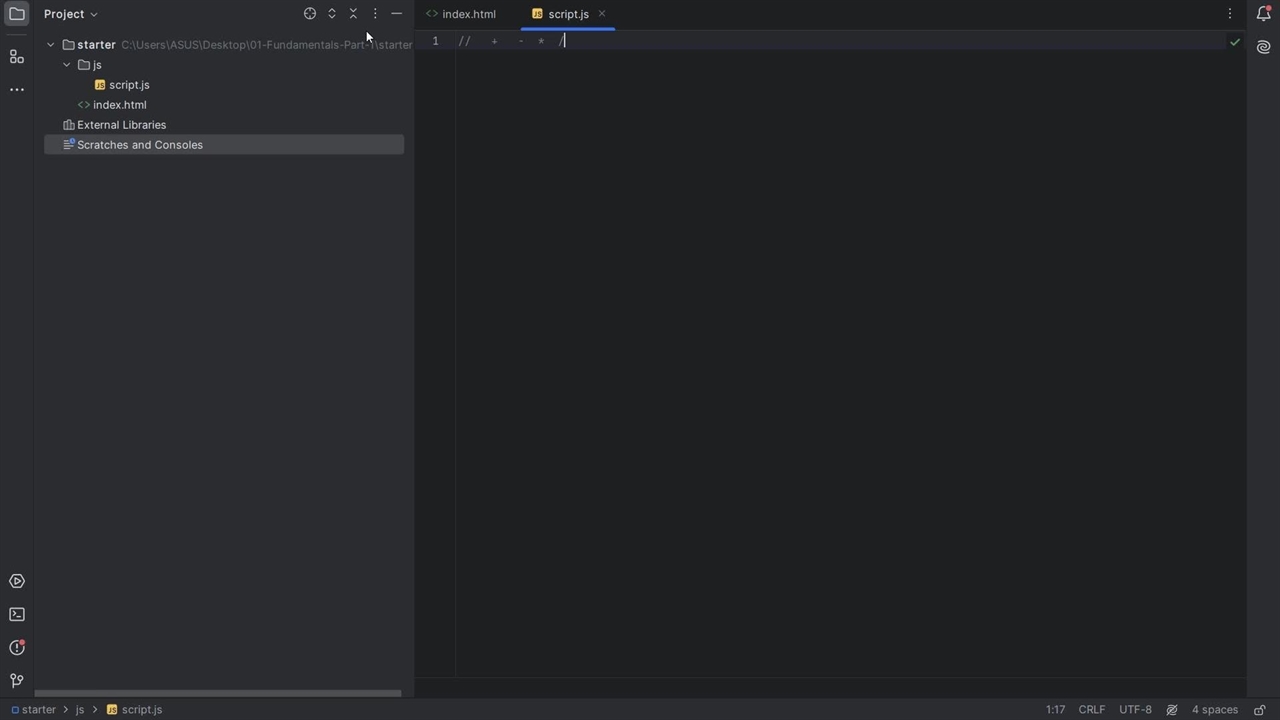Screen dimensions: 1280x720
Task: Toggle the code inspection checkmark indicator
Action: coord(1234,42)
